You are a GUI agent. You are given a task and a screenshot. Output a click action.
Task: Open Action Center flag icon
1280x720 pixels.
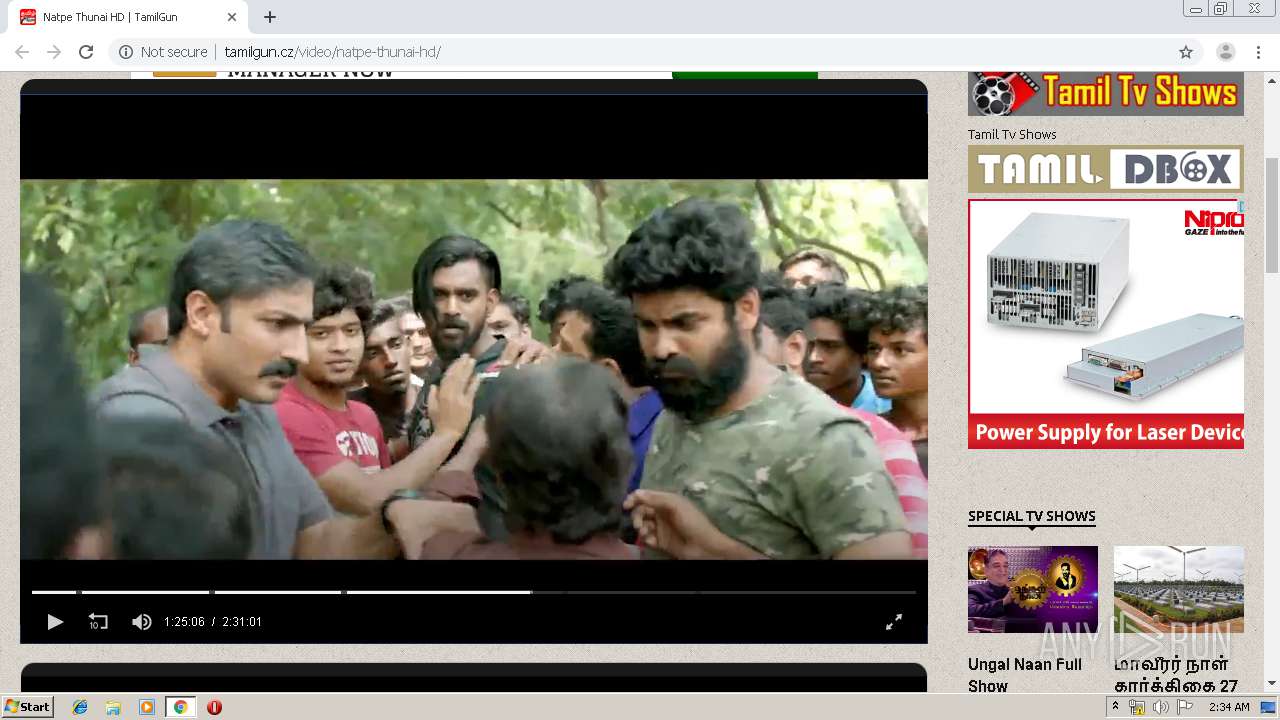1184,707
